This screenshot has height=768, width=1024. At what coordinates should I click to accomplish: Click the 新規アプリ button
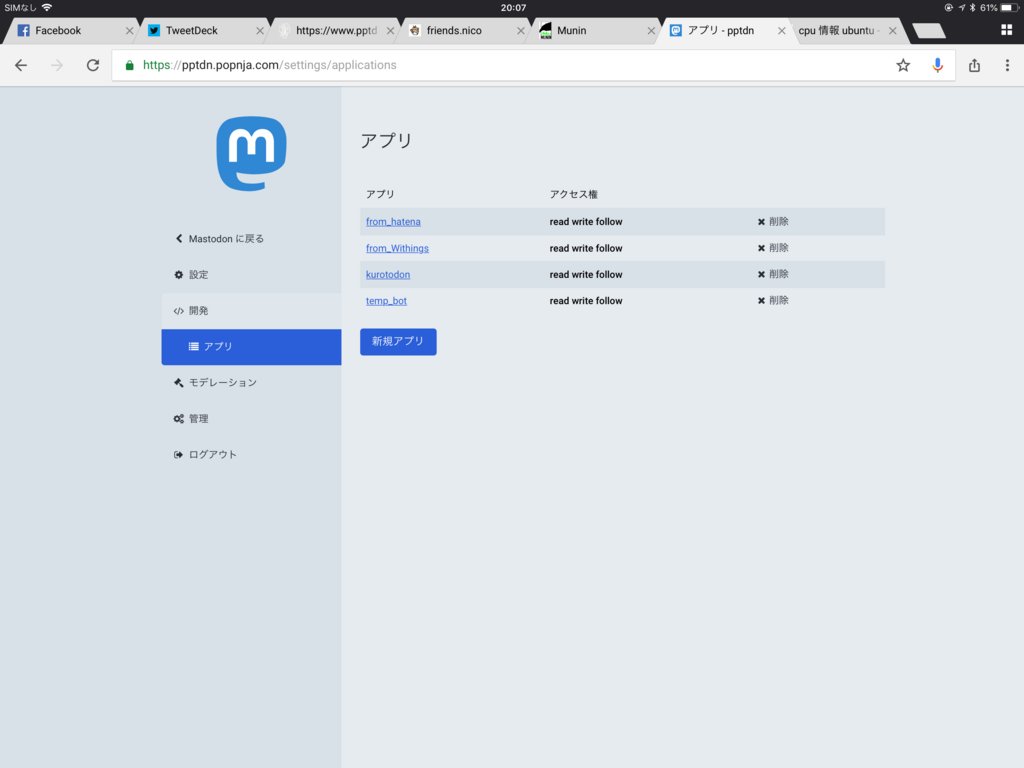pos(398,342)
